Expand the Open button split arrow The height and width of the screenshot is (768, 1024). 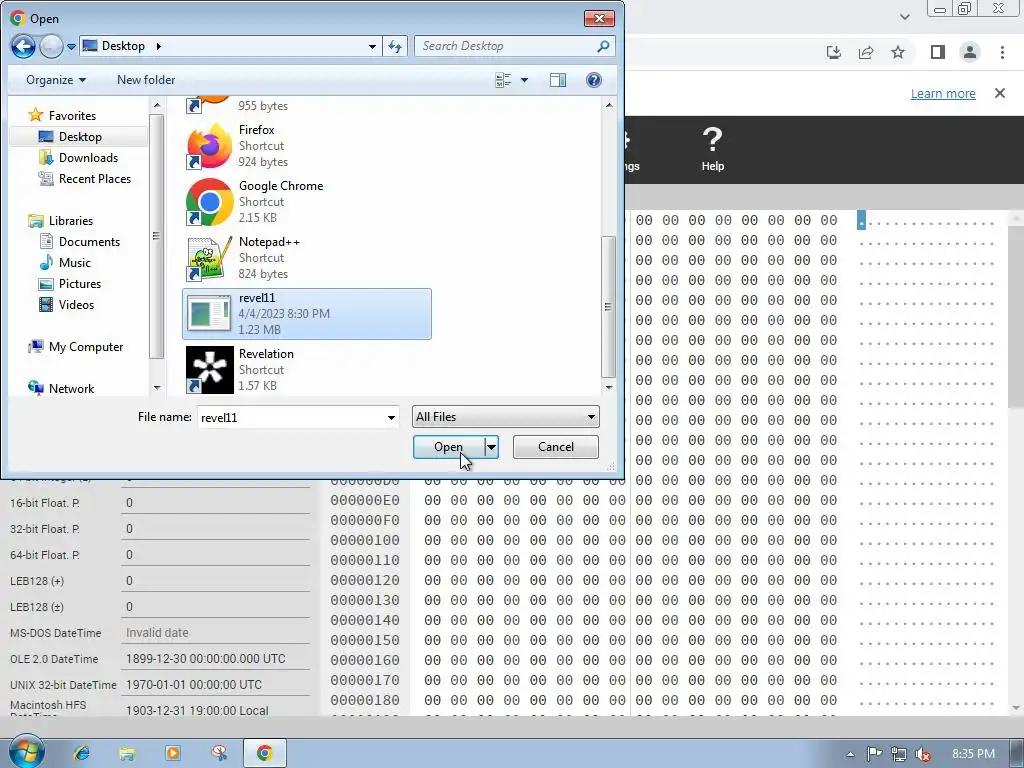(x=491, y=447)
